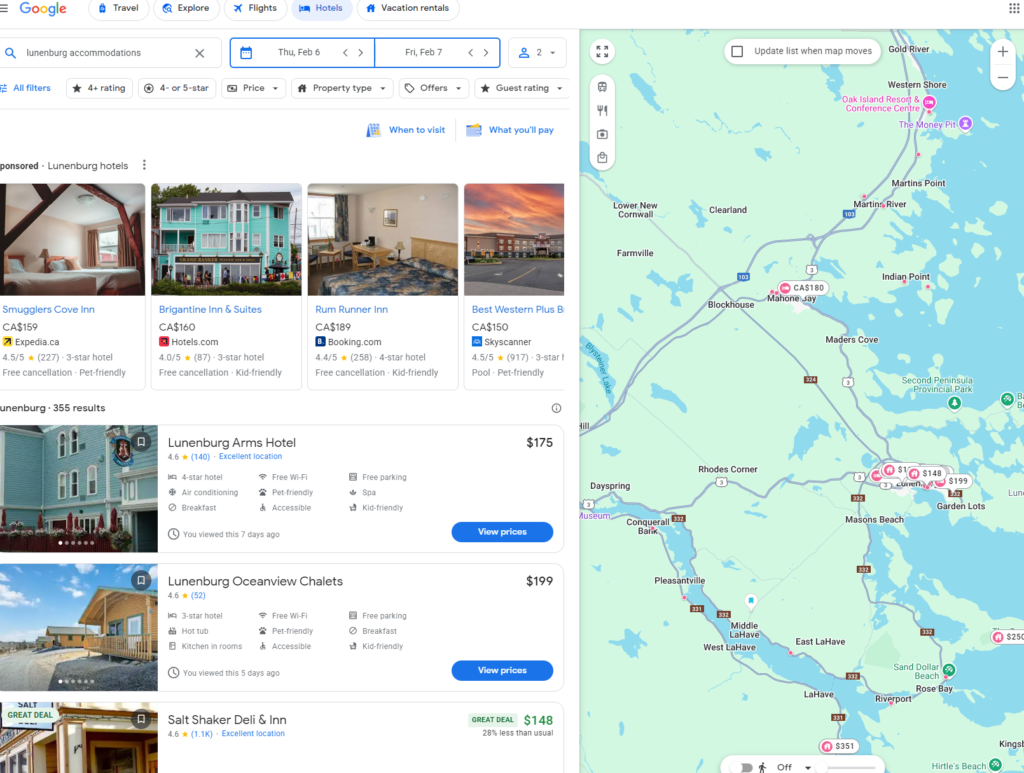Click Oak Island Resort map marker
This screenshot has height=773, width=1024.
pyautogui.click(x=929, y=103)
